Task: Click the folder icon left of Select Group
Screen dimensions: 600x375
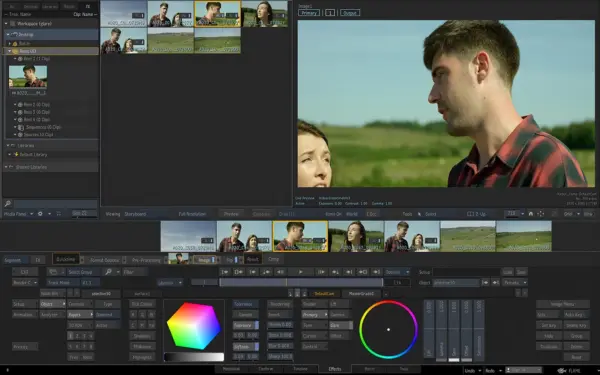Action: click(53, 272)
